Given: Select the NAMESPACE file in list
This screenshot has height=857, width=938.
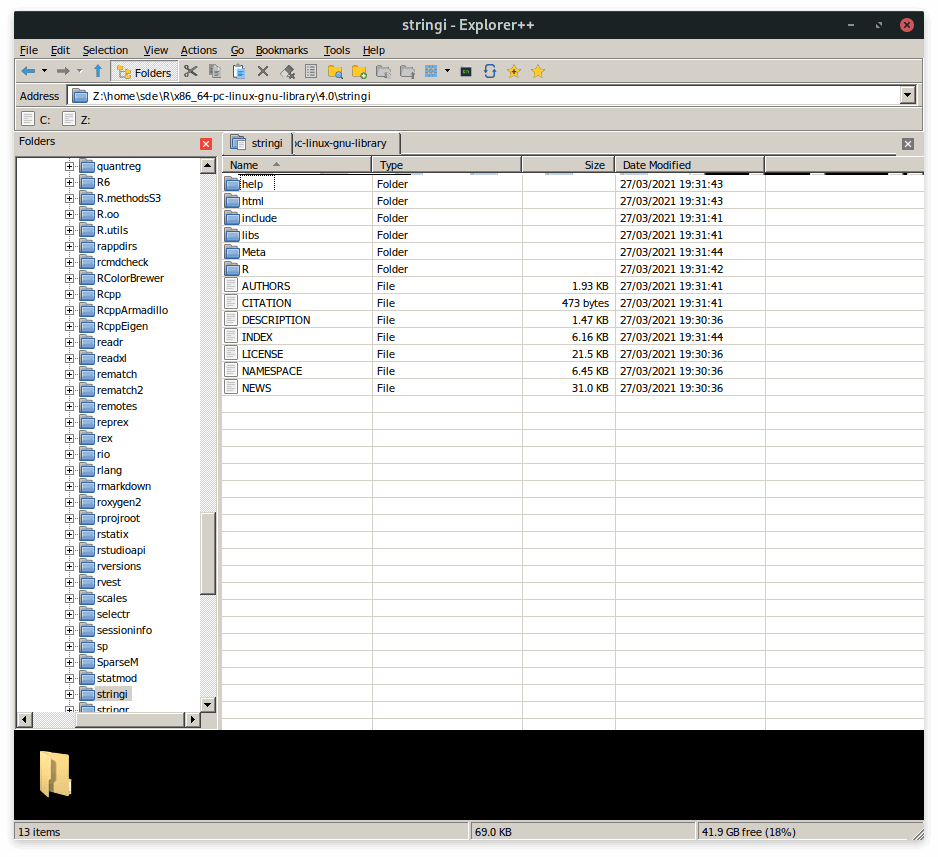Looking at the screenshot, I should pos(272,371).
